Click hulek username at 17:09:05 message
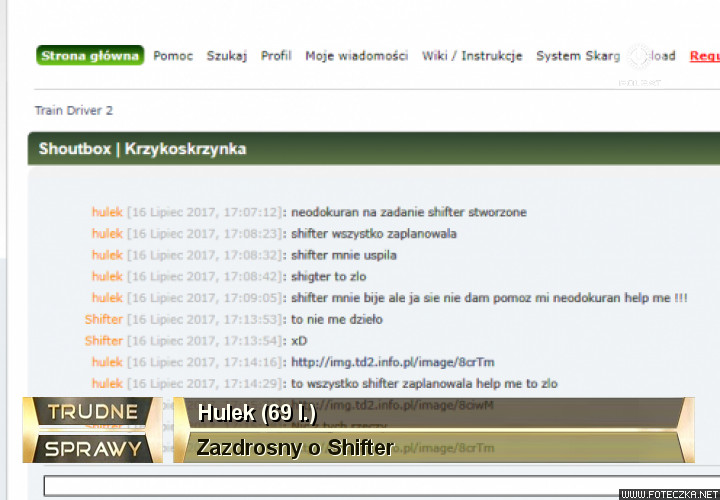The image size is (720, 500). pyautogui.click(x=107, y=298)
